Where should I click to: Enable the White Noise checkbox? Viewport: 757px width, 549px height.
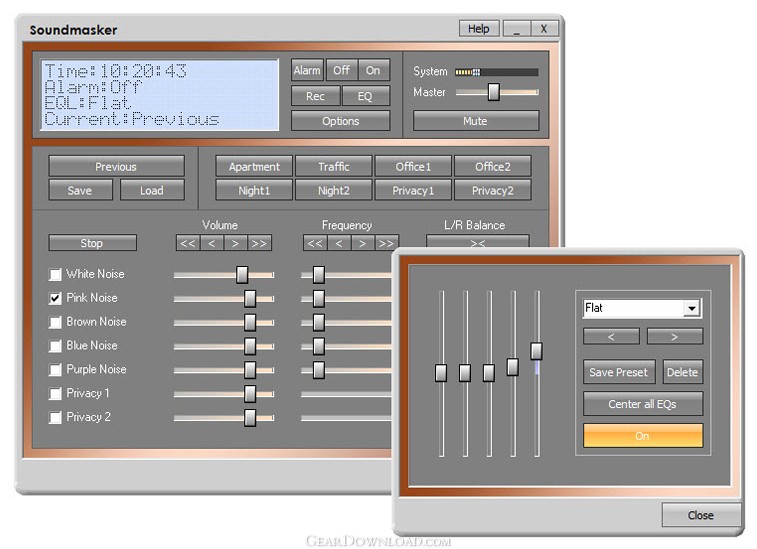point(56,275)
